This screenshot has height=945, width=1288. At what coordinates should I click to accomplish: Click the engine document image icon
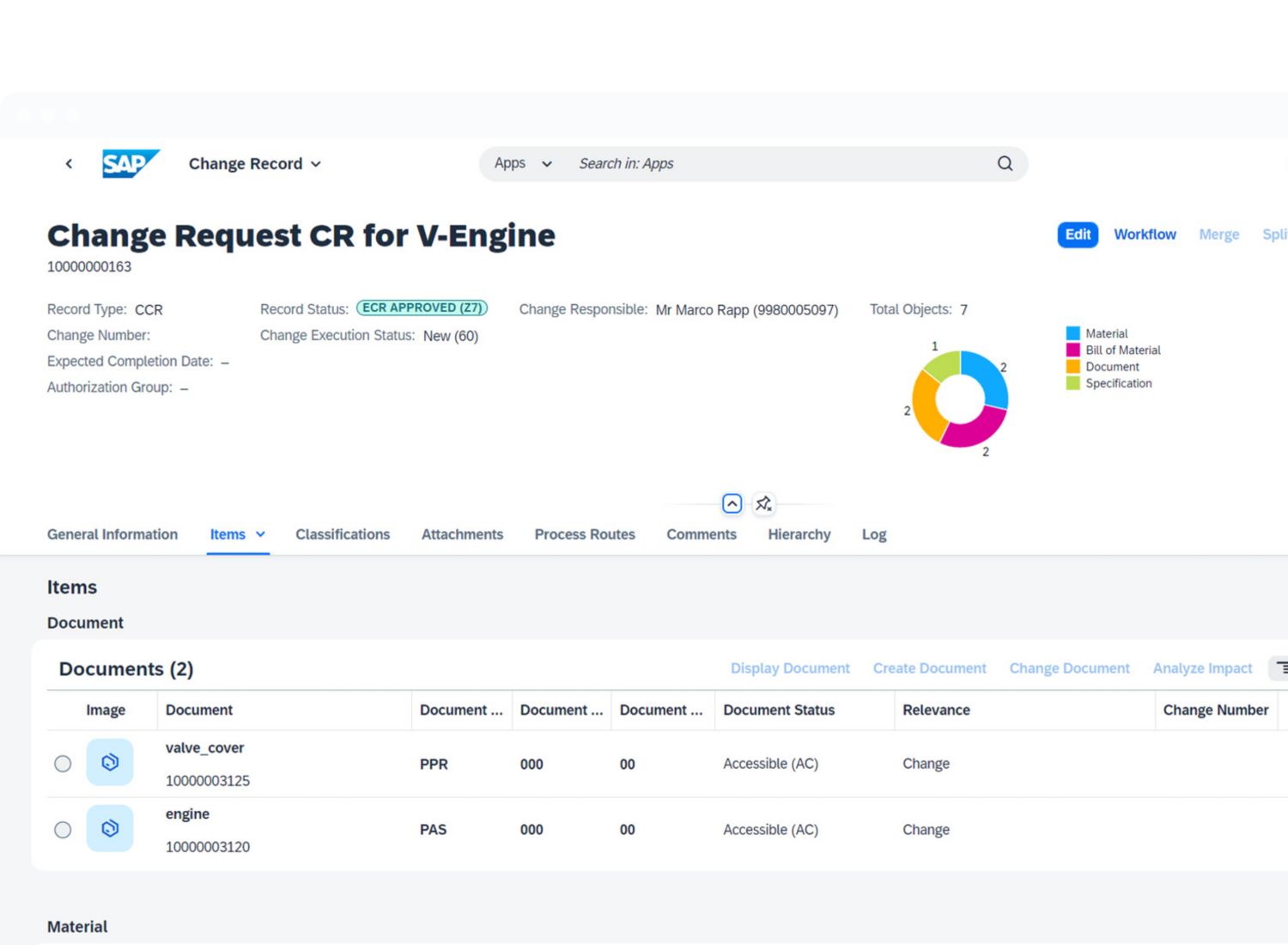tap(110, 828)
